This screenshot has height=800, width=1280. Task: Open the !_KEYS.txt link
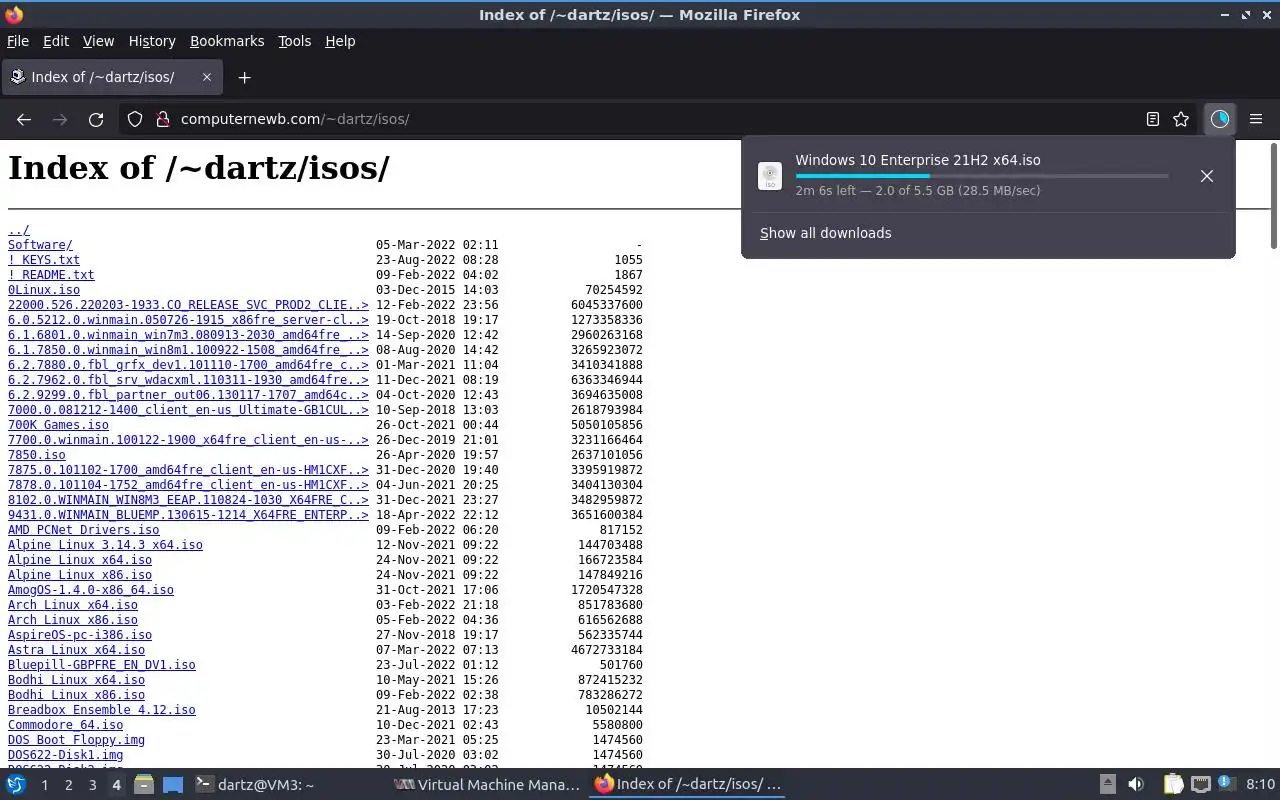tap(44, 260)
